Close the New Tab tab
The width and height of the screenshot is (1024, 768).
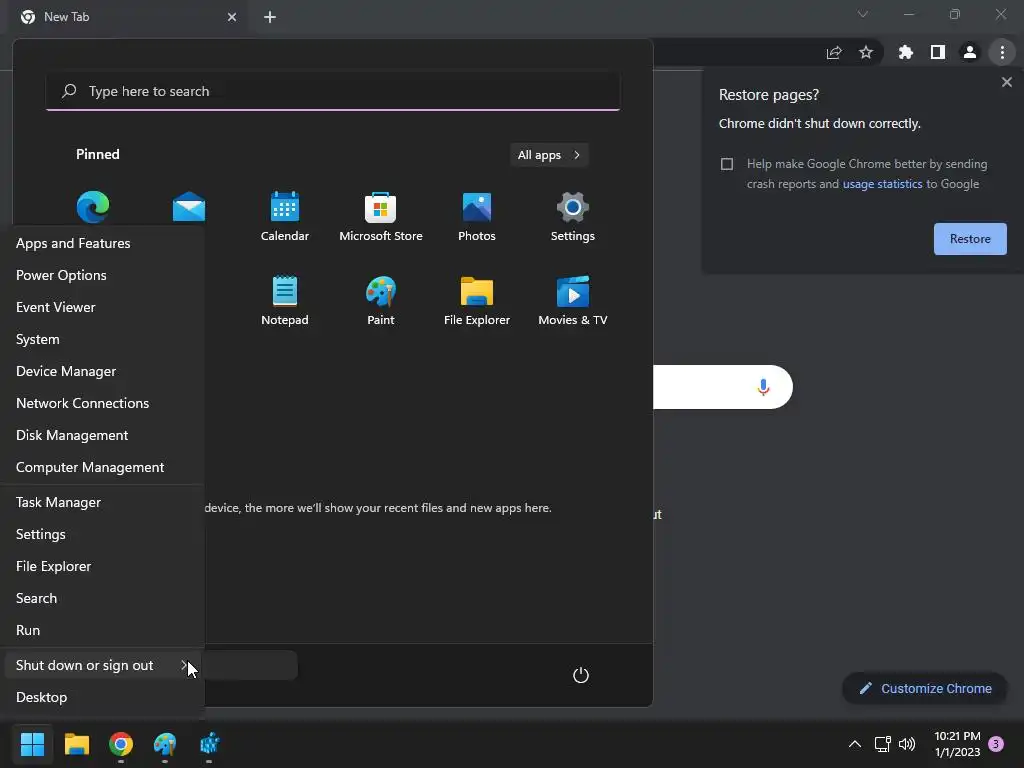coord(232,17)
